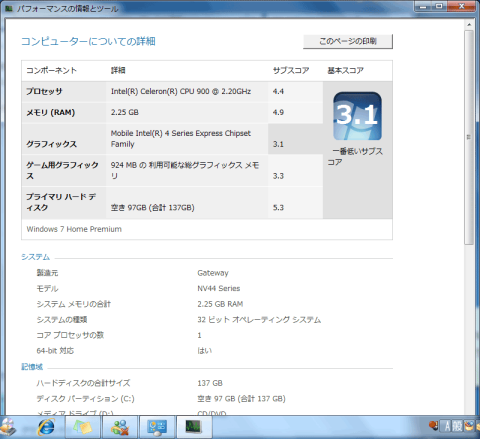Open the Messenger people icon in taskbar
Image resolution: width=480 pixels, height=439 pixels.
click(x=120, y=427)
